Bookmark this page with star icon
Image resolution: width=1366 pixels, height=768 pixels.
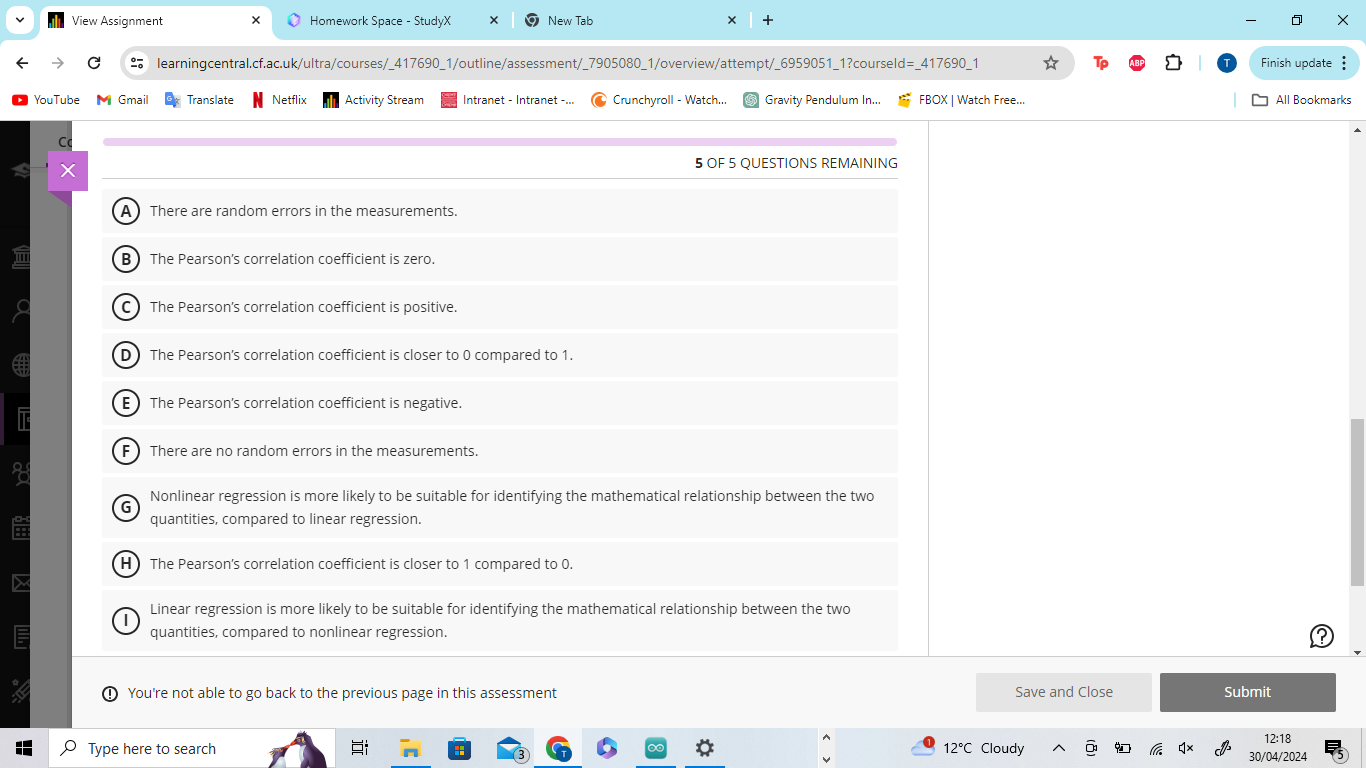pyautogui.click(x=1050, y=63)
